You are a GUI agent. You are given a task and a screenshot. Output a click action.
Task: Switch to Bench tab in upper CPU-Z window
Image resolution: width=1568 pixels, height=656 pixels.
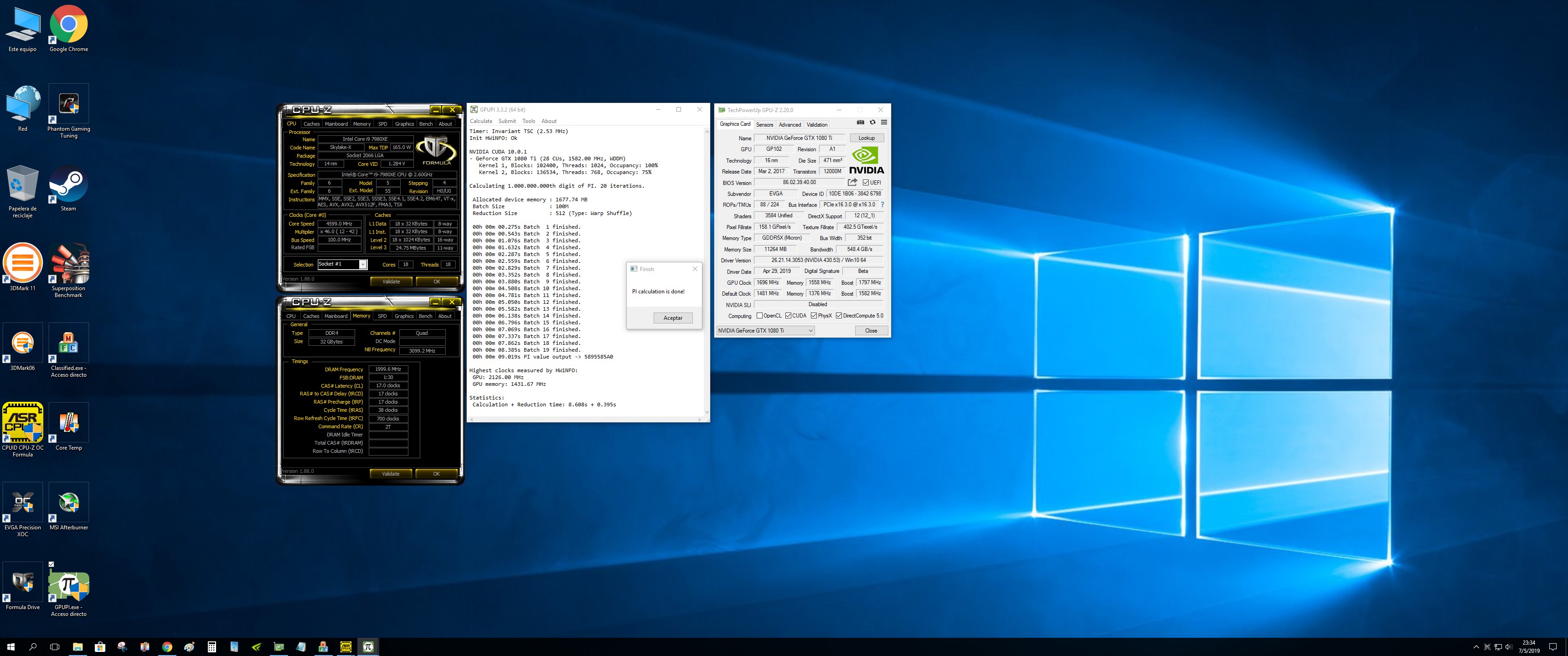(426, 123)
